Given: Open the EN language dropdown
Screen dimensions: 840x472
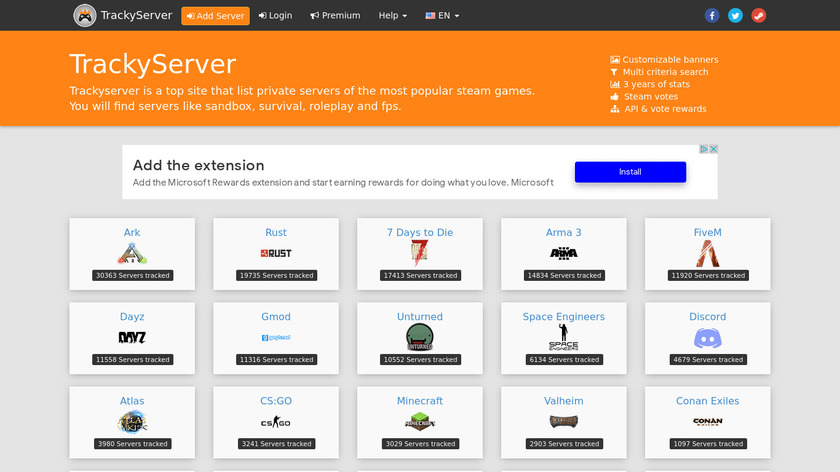Looking at the screenshot, I should click(442, 16).
